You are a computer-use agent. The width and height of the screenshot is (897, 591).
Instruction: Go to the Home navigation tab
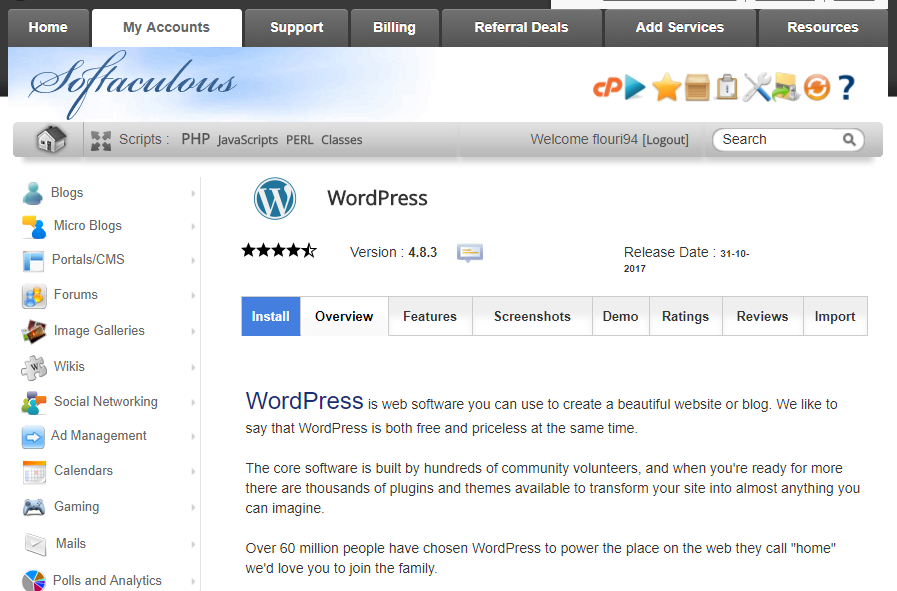pos(48,27)
